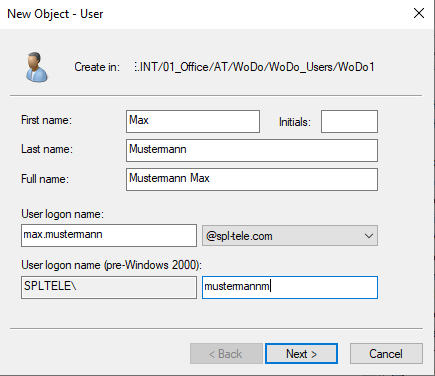Click the Full name field Mustermann Max

pyautogui.click(x=252, y=179)
